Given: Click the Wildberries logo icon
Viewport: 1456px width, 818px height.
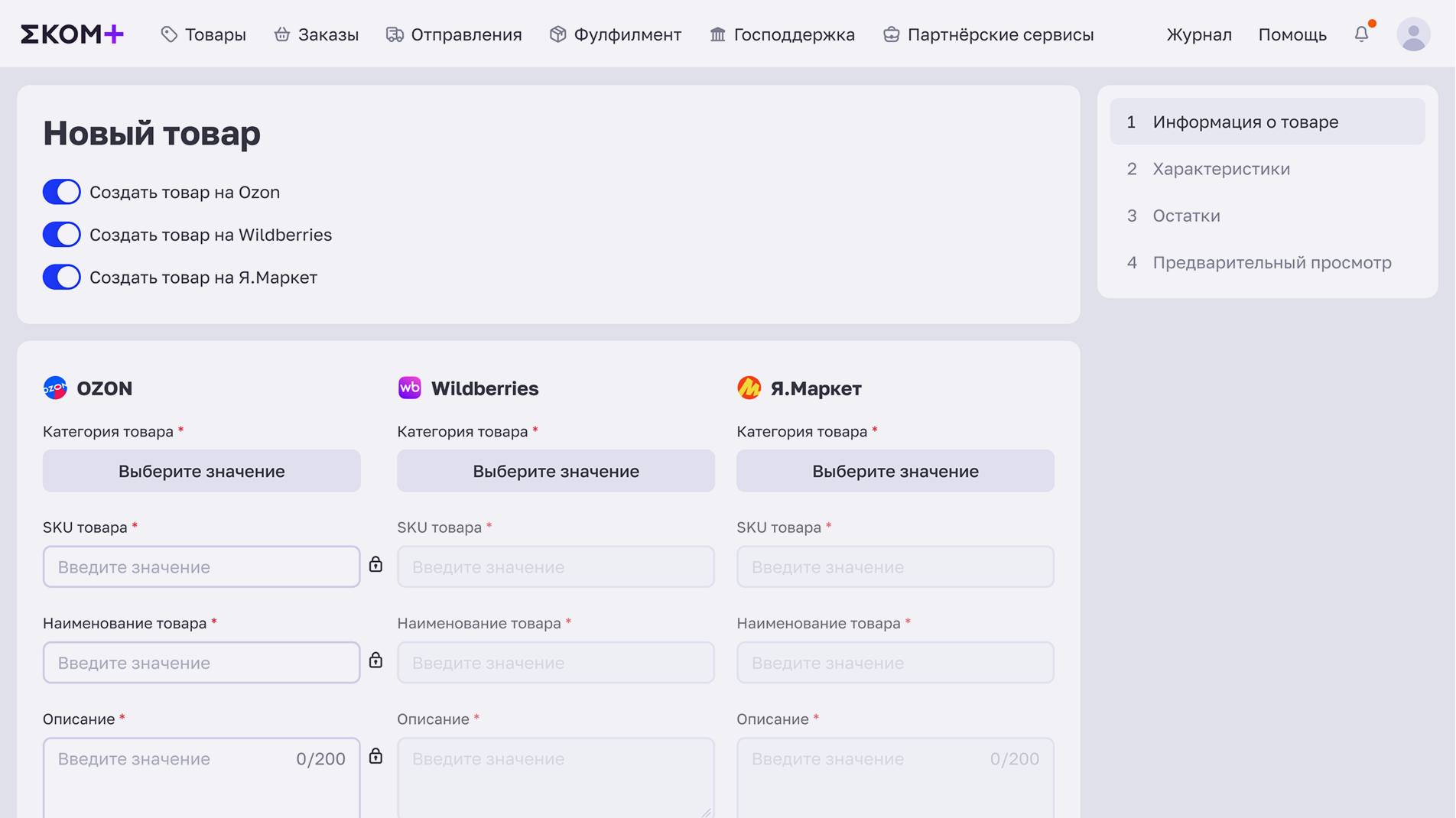Looking at the screenshot, I should click(408, 388).
